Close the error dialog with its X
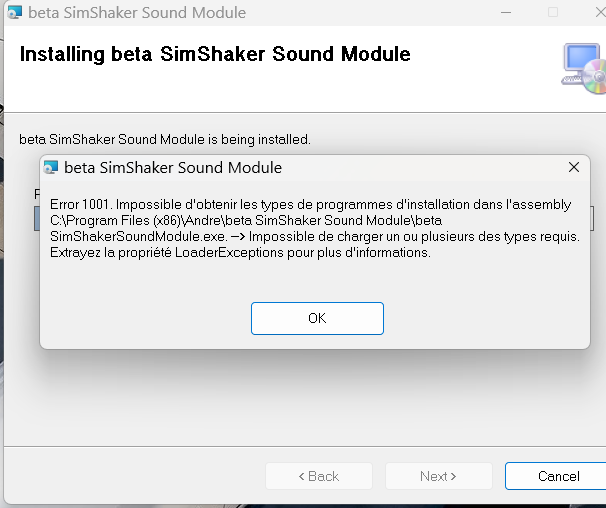 [574, 167]
